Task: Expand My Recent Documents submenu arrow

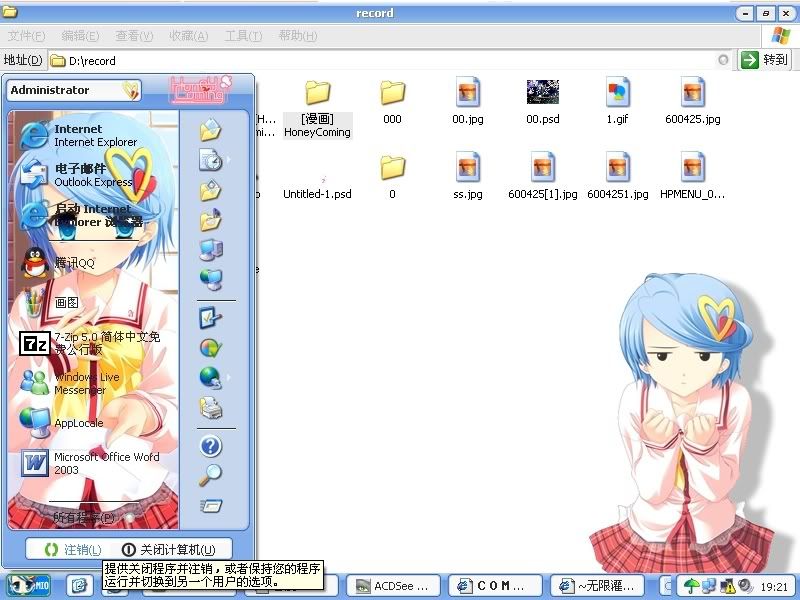Action: (229, 160)
